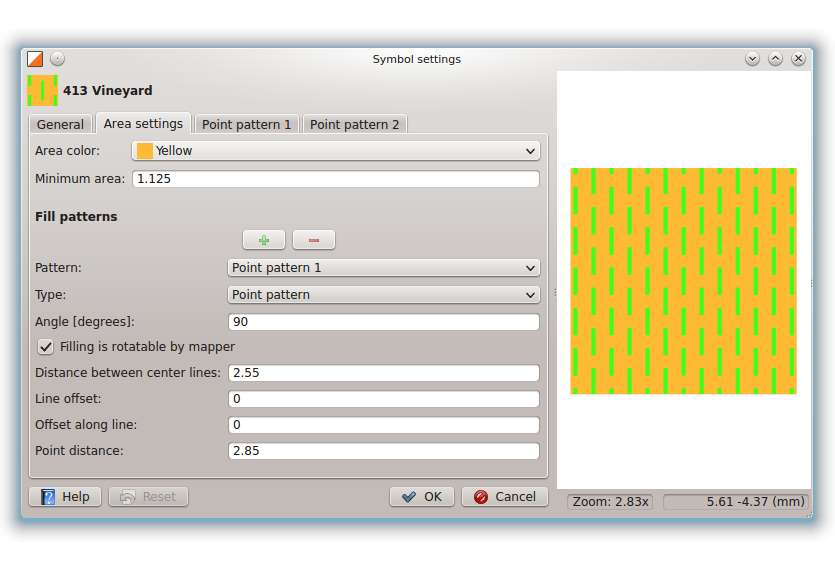This screenshot has width=835, height=570.
Task: Open the Pattern dropdown
Action: pyautogui.click(x=383, y=267)
